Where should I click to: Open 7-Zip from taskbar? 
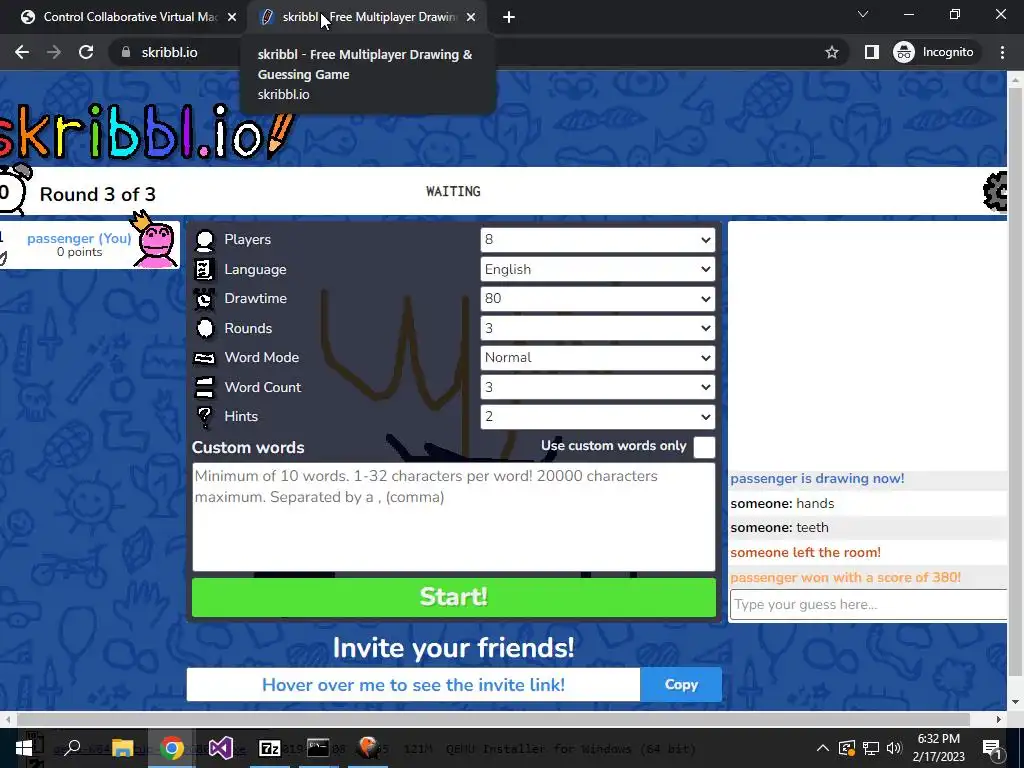coord(270,748)
